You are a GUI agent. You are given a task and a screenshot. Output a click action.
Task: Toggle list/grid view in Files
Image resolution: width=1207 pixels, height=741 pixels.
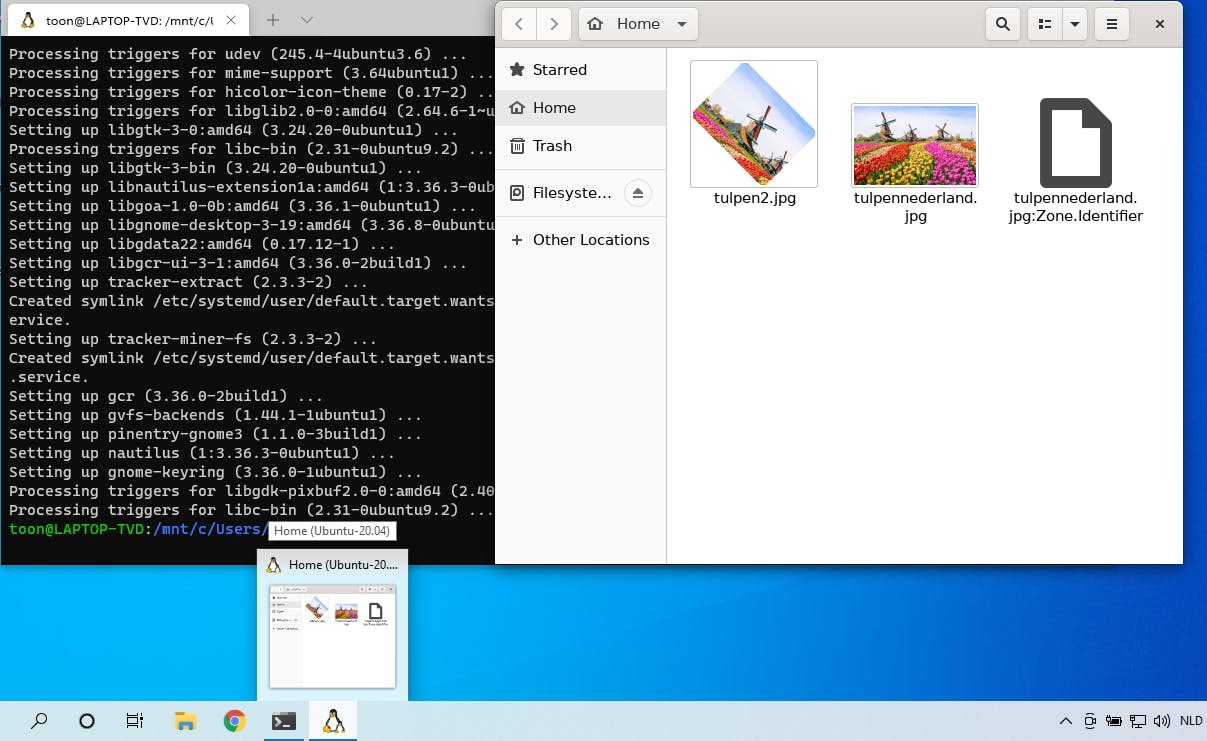1045,24
